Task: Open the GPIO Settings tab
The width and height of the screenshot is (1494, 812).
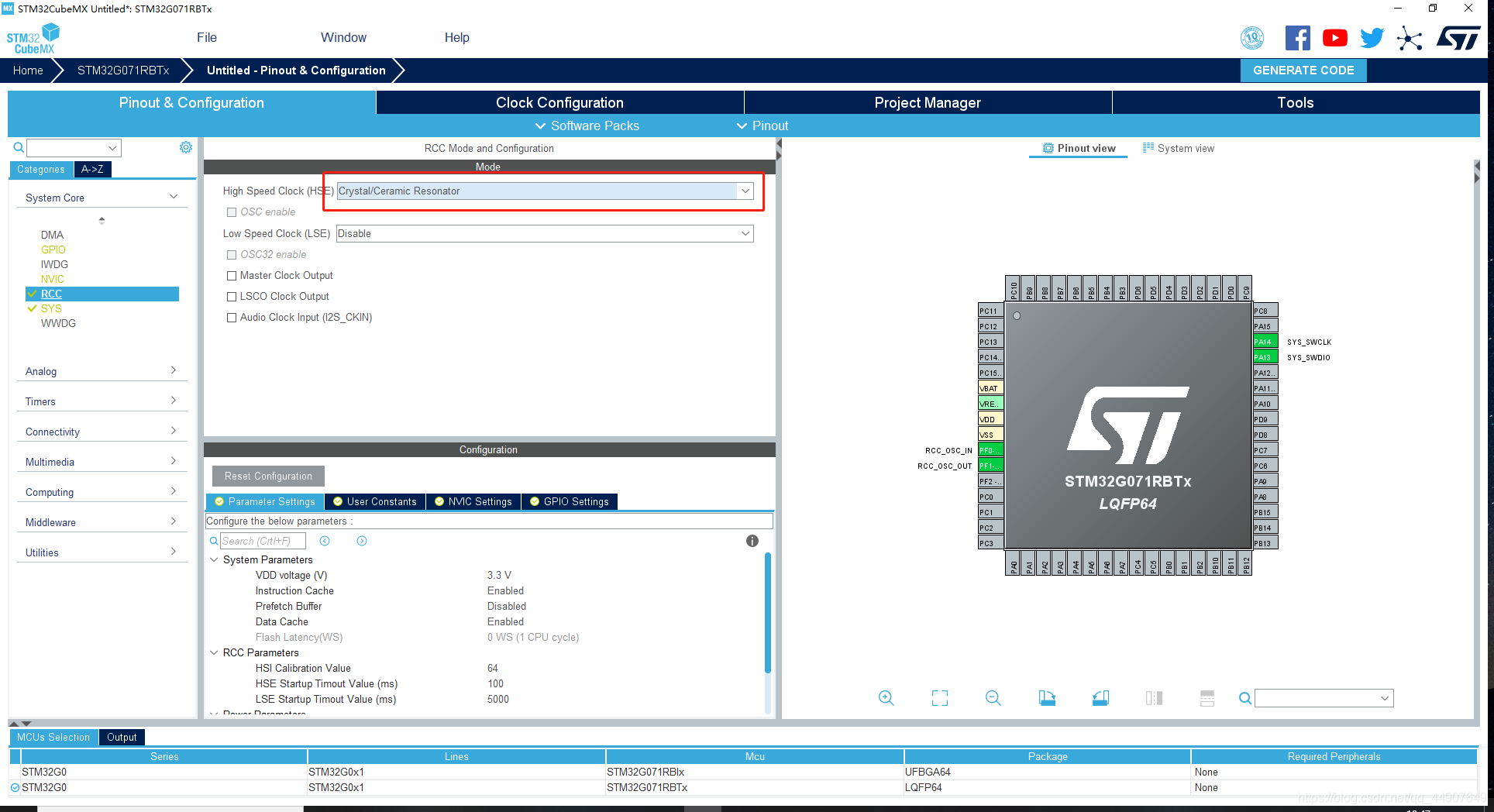Action: point(569,501)
